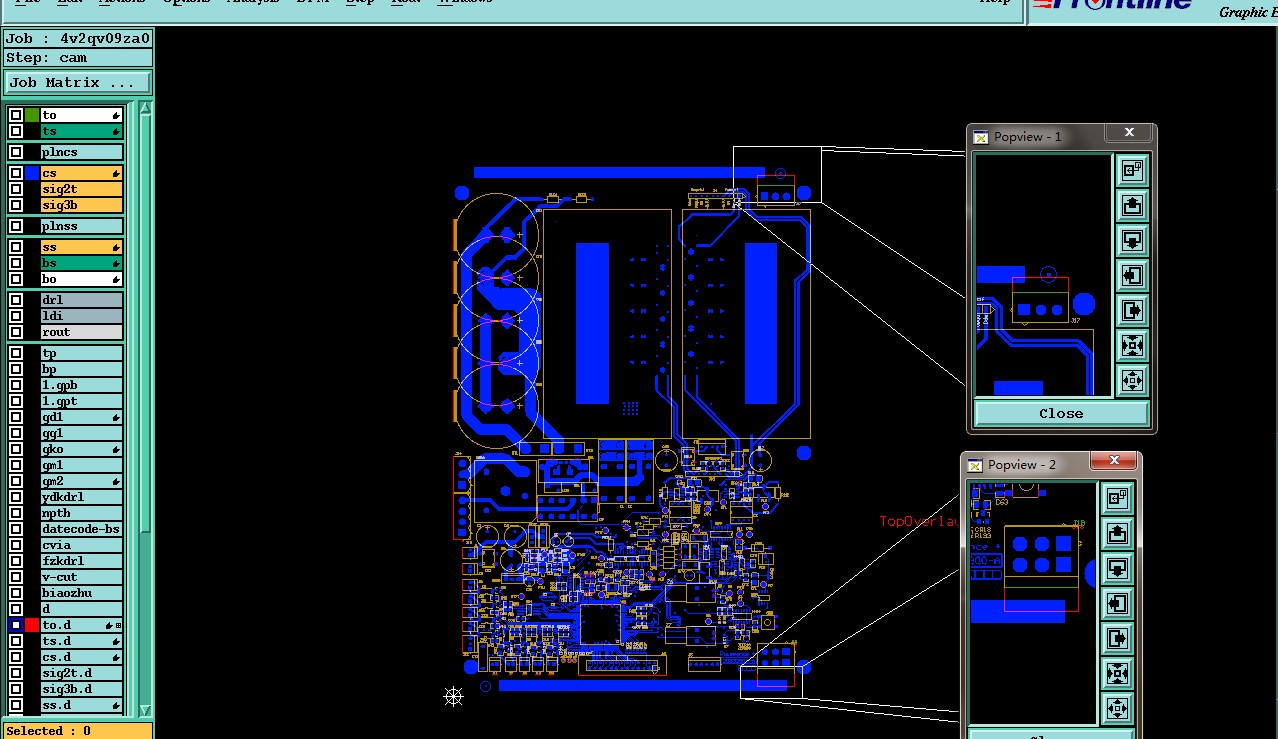Select the 'fzkdrl' layer name
The height and width of the screenshot is (739, 1278).
[81, 561]
